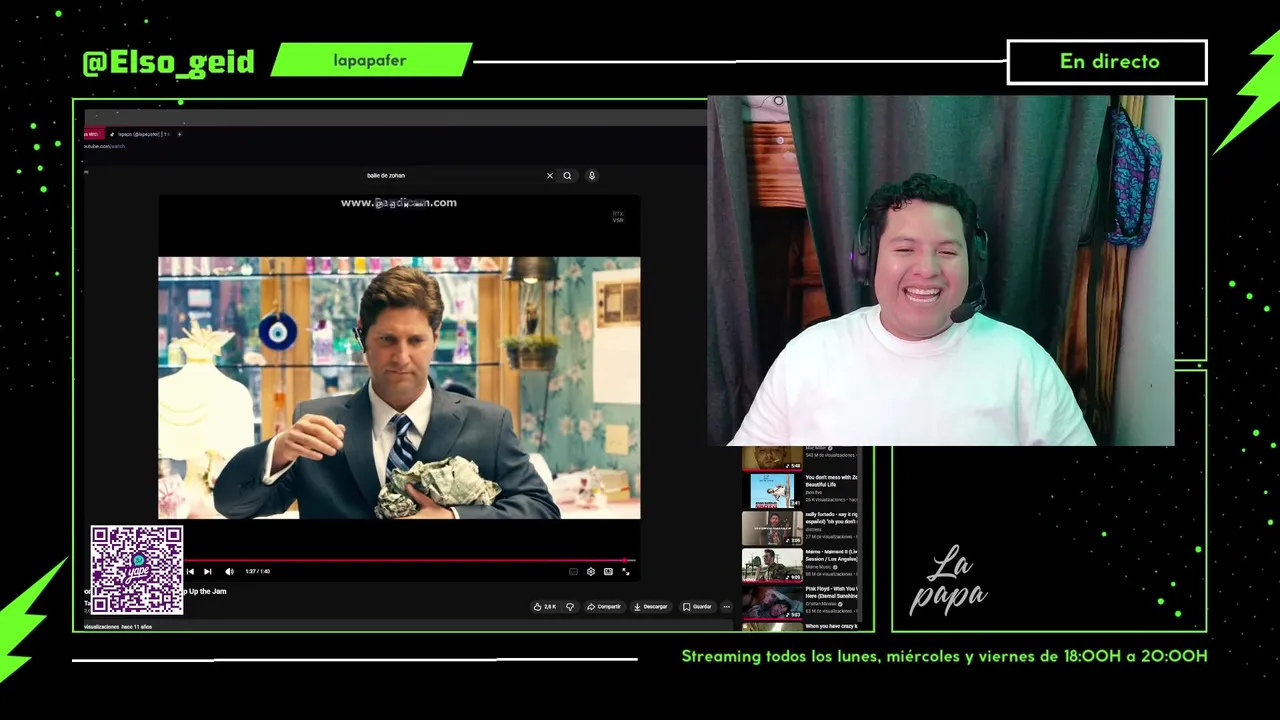
Task: Open the Pink Floyd Wish You Were Here thumbnail
Action: (772, 602)
